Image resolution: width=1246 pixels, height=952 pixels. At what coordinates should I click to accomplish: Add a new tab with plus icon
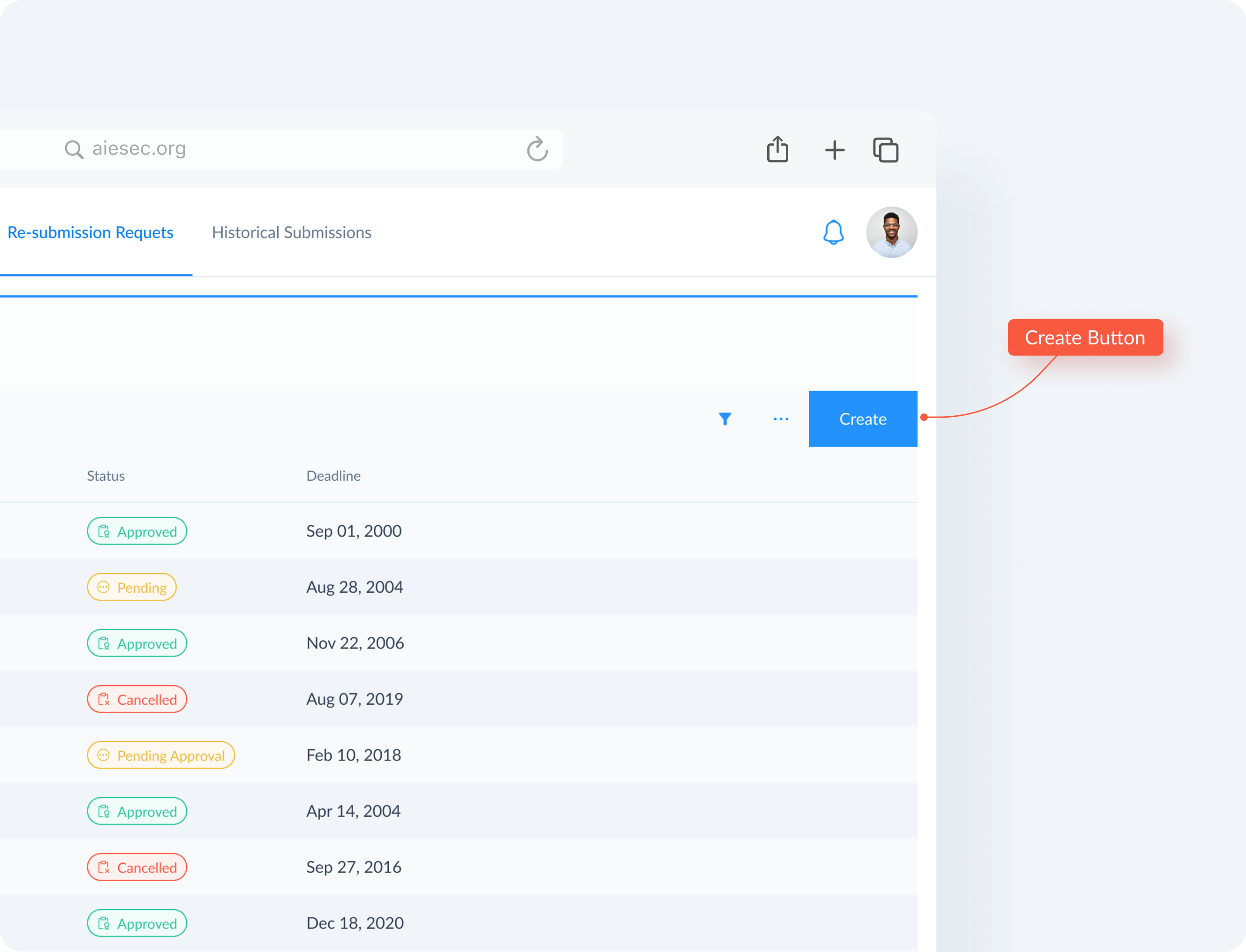[x=834, y=150]
